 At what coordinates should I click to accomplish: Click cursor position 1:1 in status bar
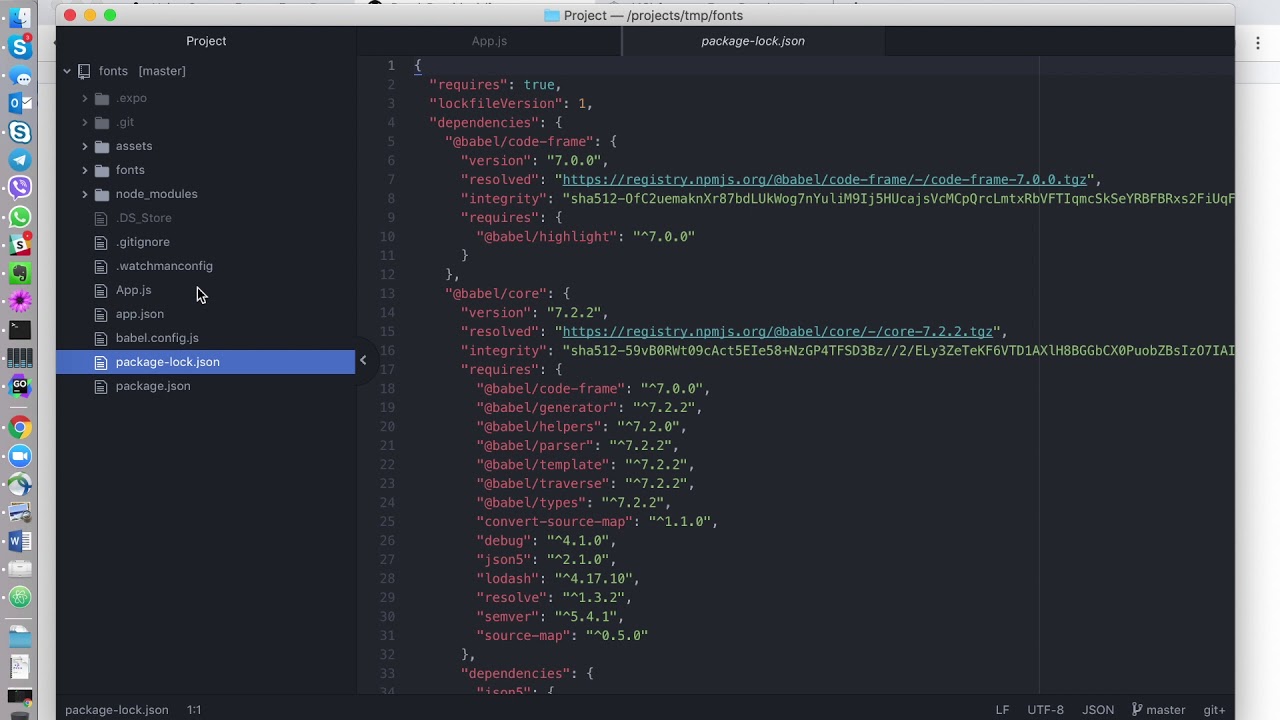coord(194,710)
